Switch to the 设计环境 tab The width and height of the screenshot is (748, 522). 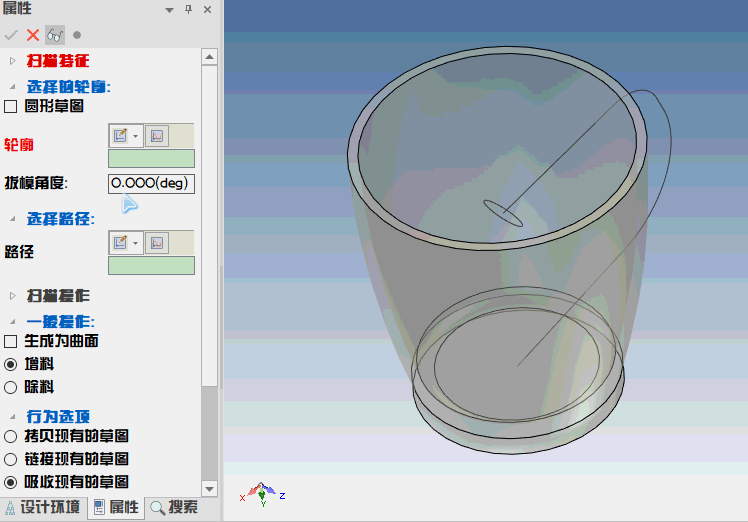point(43,507)
